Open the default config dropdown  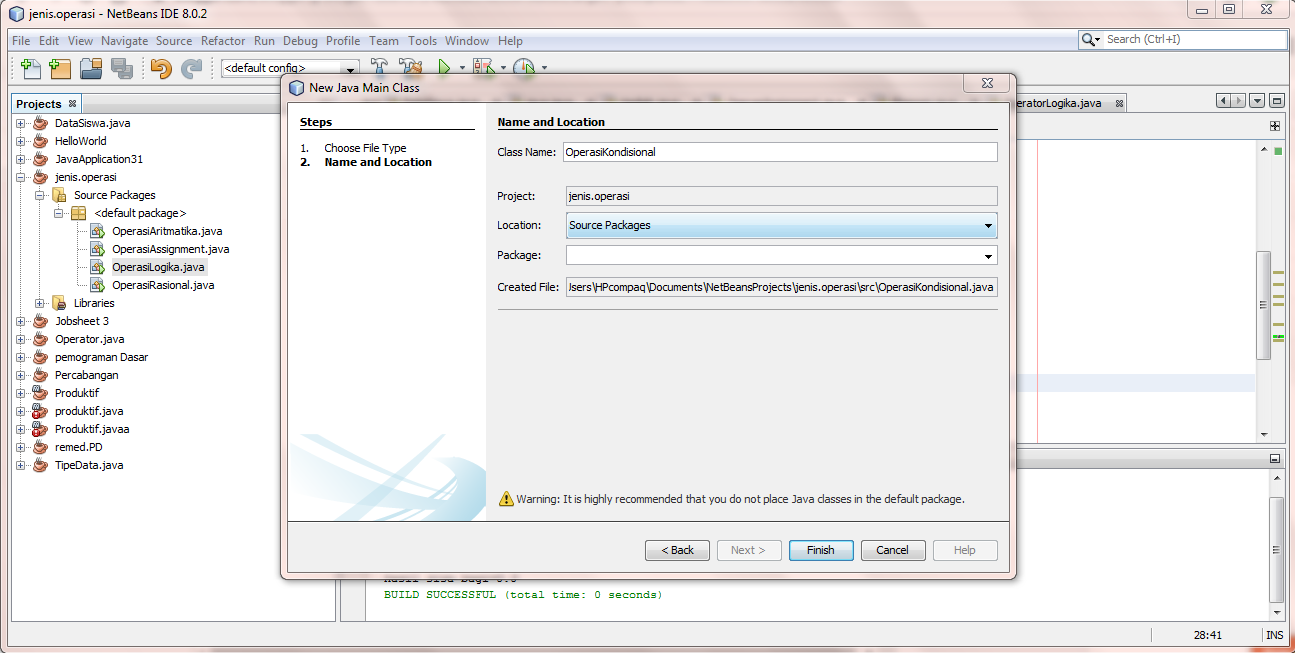pyautogui.click(x=351, y=68)
